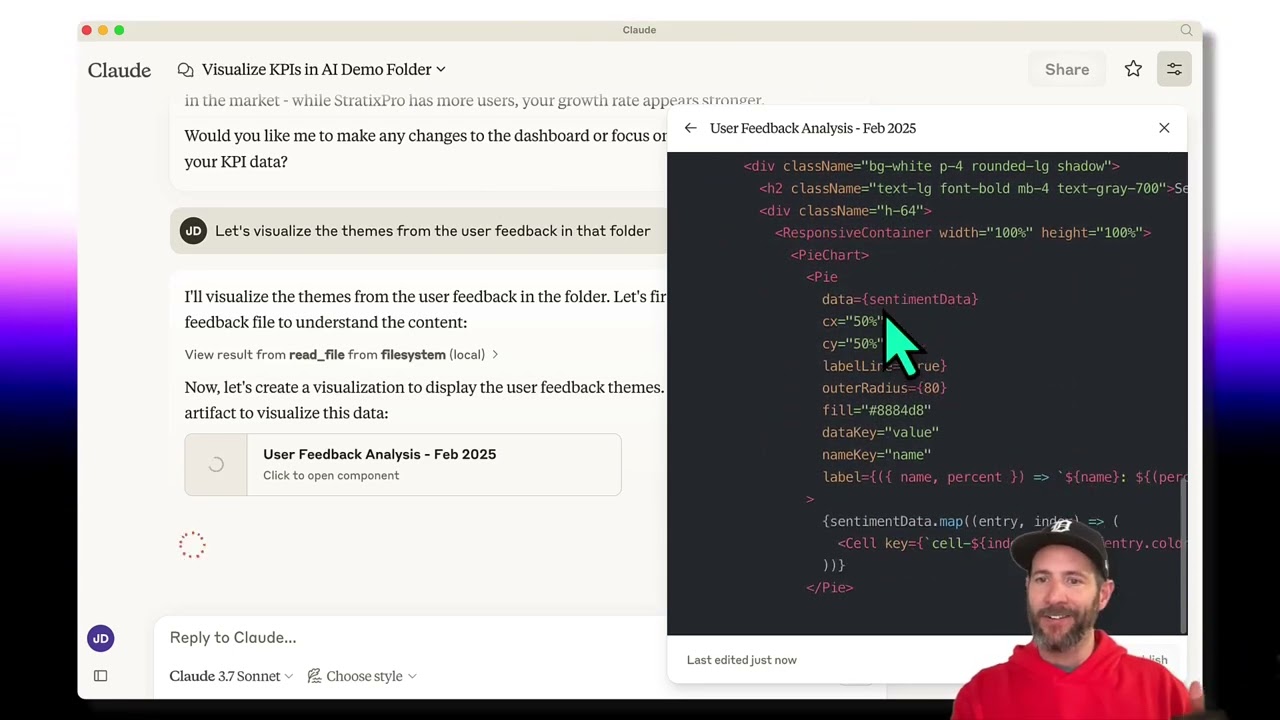Click the '</Pie>' closing tag line
The width and height of the screenshot is (1280, 720).
point(830,587)
